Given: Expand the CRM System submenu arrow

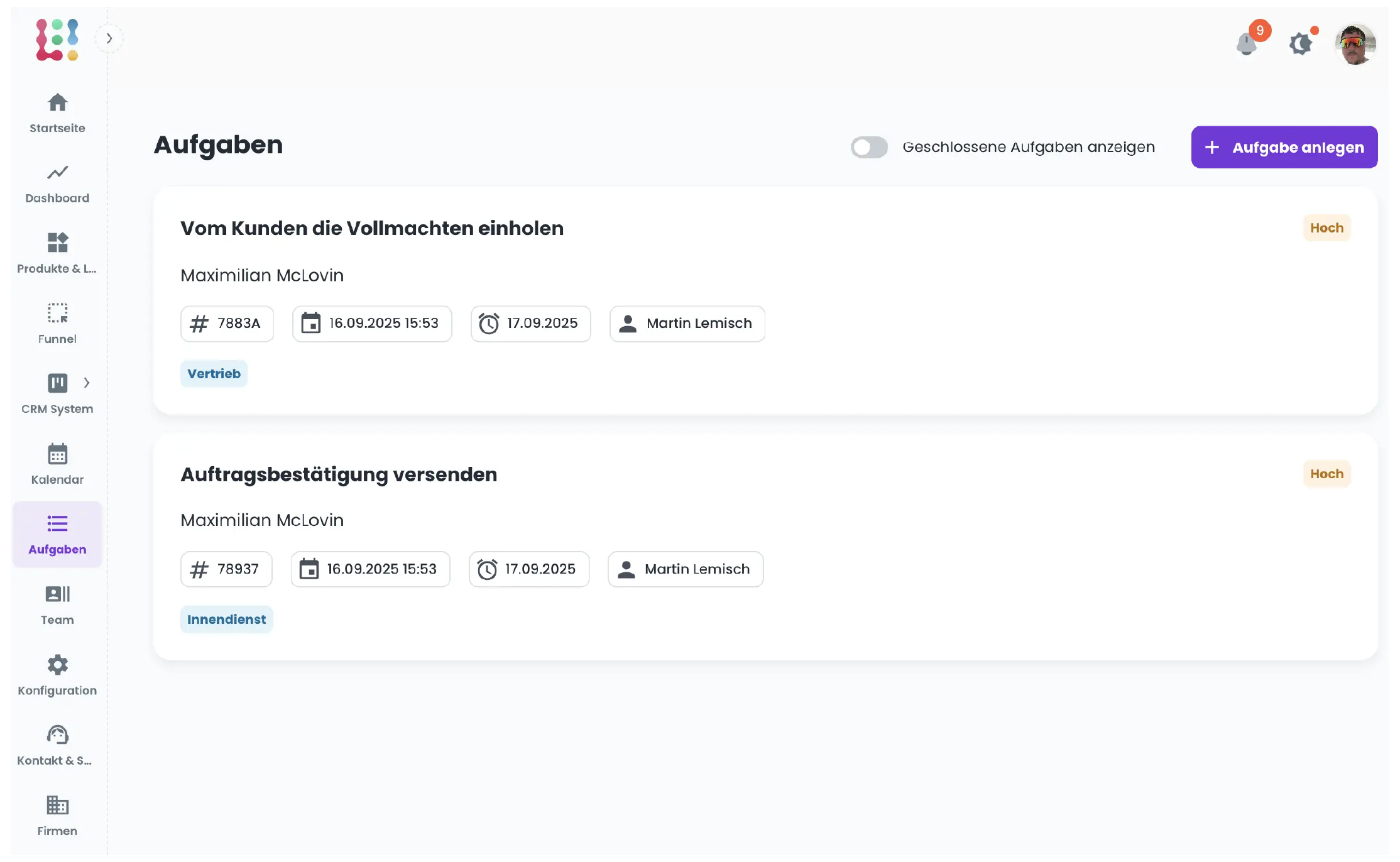Looking at the screenshot, I should [87, 383].
